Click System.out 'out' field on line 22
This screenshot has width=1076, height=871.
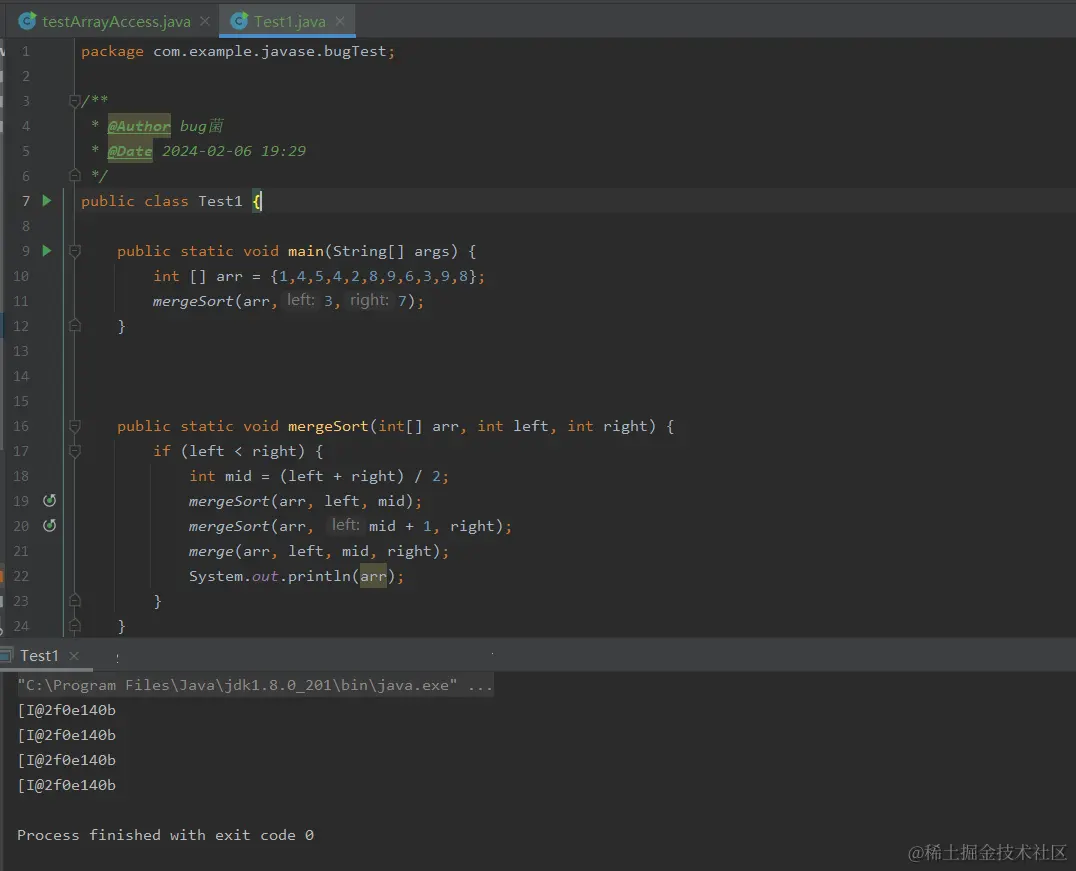(x=265, y=577)
